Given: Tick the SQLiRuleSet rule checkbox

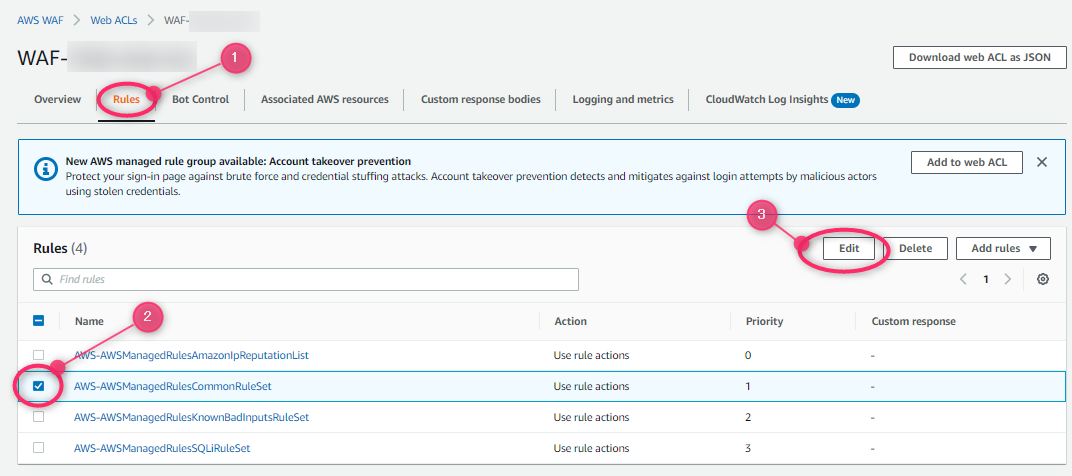Looking at the screenshot, I should (39, 448).
